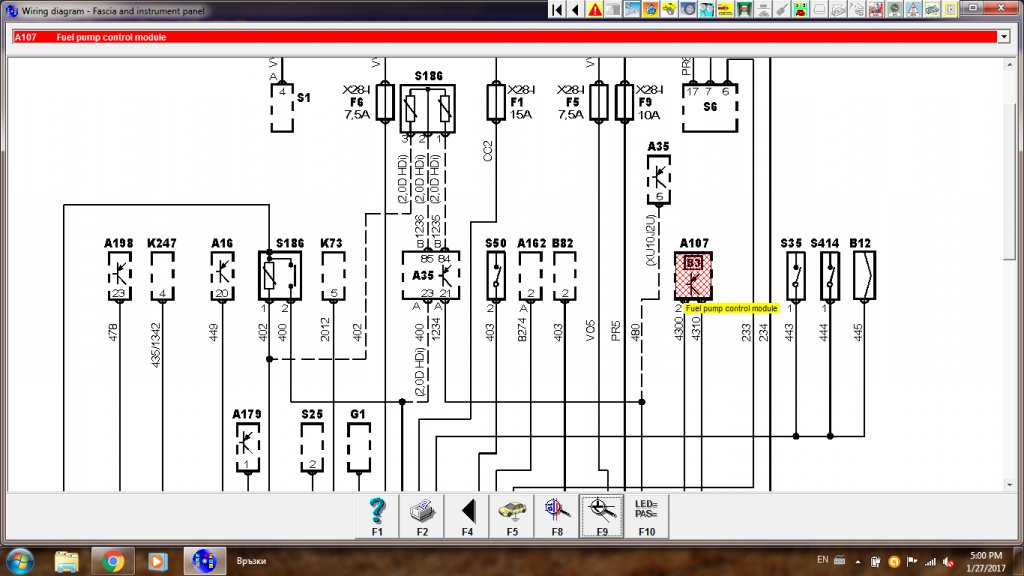The image size is (1024, 576).
Task: Print diagram with F2 printer button
Action: tap(422, 517)
